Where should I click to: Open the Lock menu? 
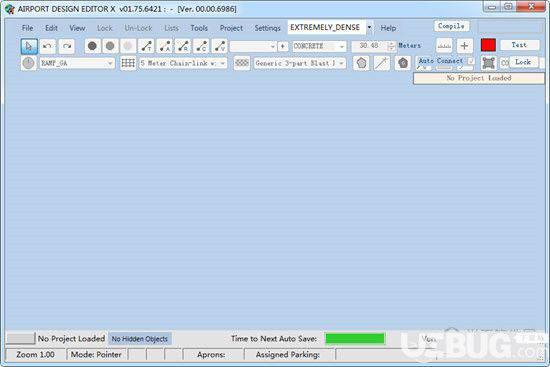(x=105, y=28)
